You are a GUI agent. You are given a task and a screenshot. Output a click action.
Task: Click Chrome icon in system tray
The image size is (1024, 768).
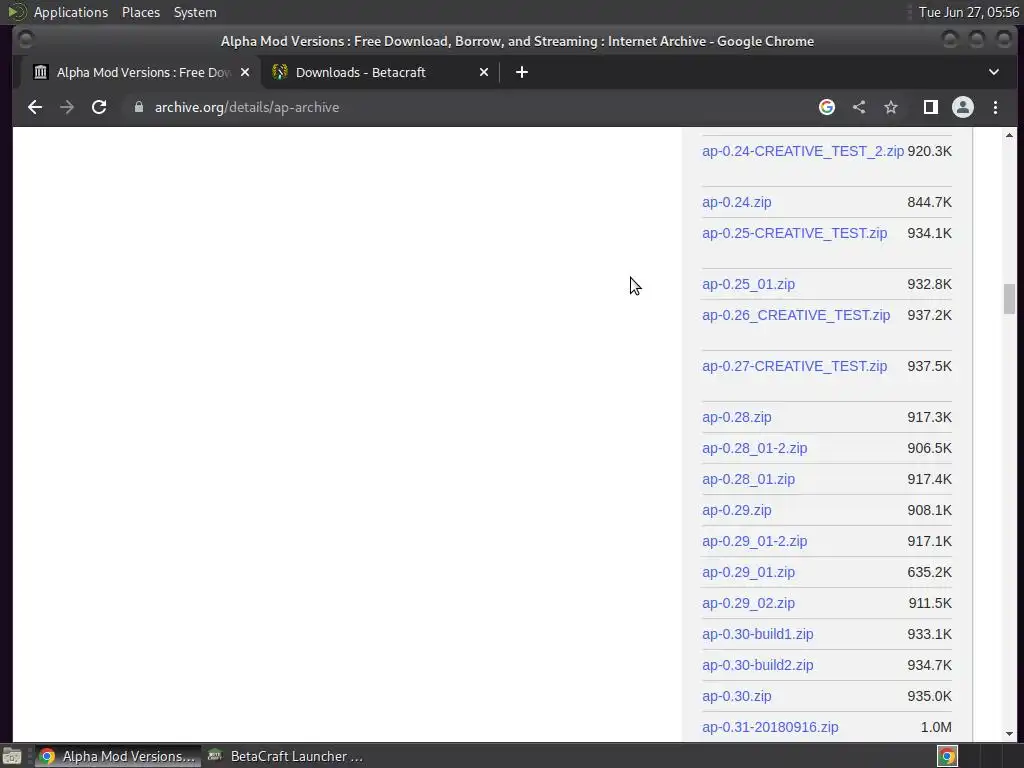(x=947, y=756)
